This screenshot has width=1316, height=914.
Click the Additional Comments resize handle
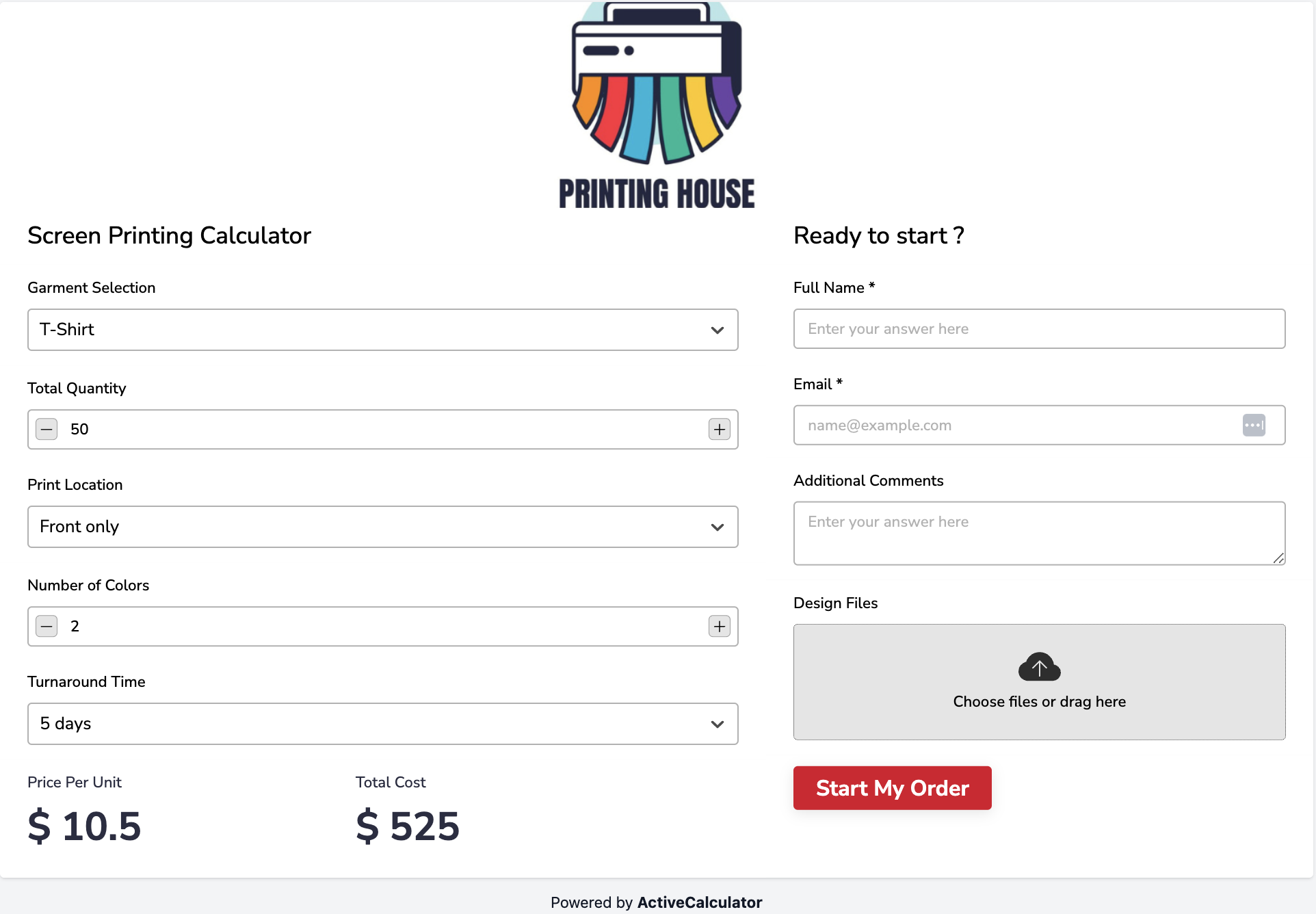1278,558
